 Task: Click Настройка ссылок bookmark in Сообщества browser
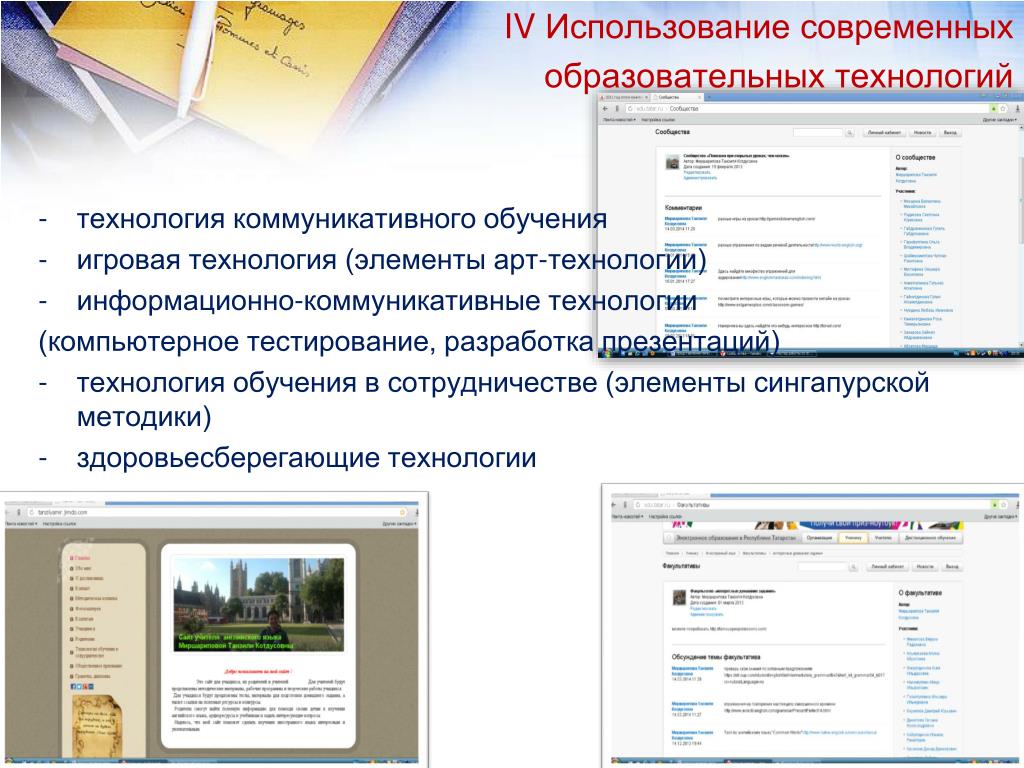(x=658, y=120)
